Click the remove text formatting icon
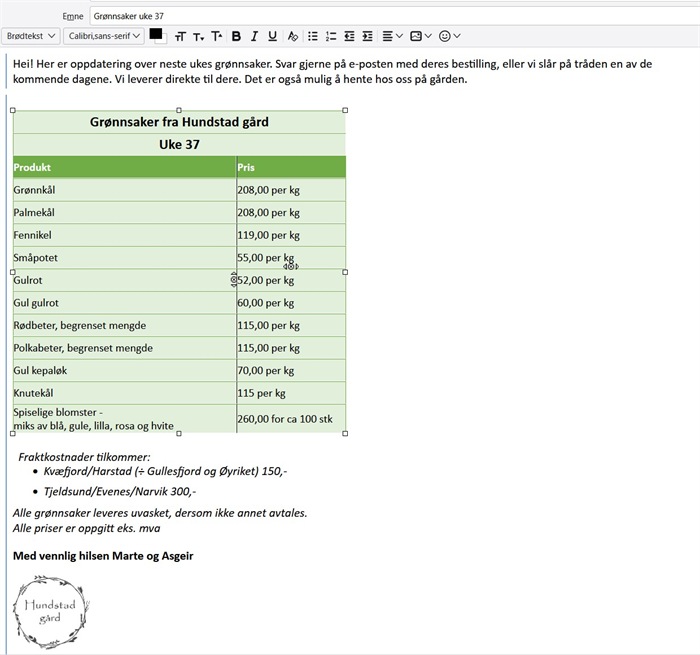This screenshot has height=655, width=700. 293,36
